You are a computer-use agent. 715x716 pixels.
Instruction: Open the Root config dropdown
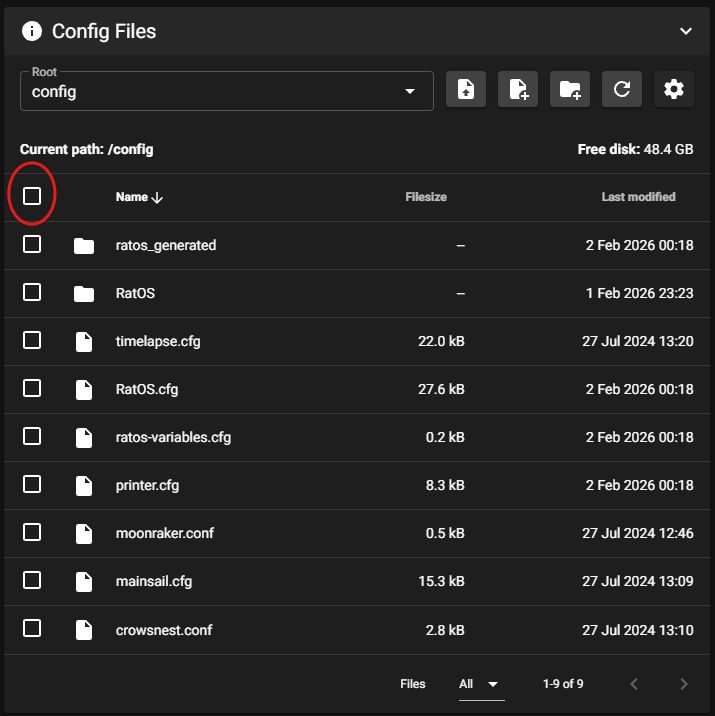click(x=227, y=91)
